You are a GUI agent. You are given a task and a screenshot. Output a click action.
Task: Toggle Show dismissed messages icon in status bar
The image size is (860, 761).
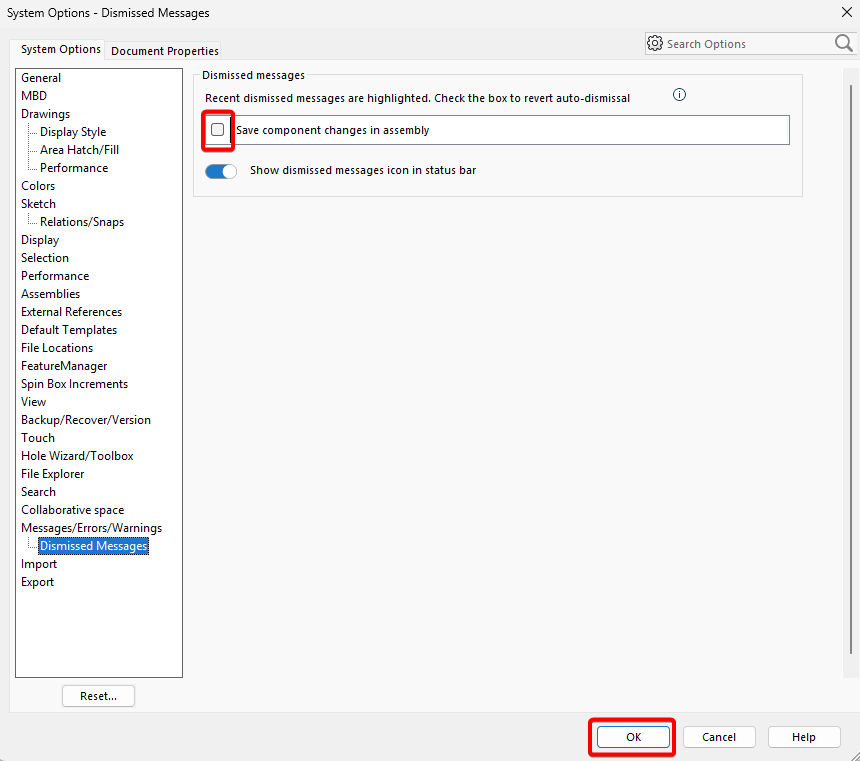[221, 171]
